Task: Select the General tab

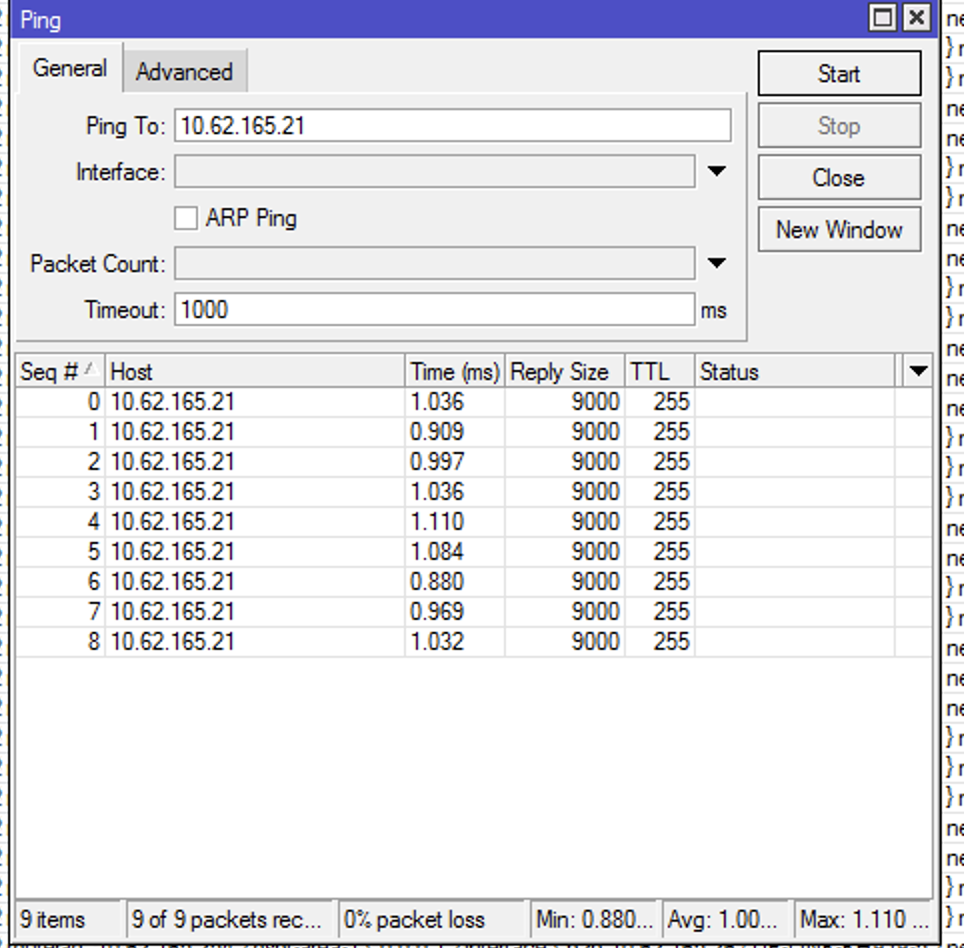Action: pyautogui.click(x=69, y=68)
